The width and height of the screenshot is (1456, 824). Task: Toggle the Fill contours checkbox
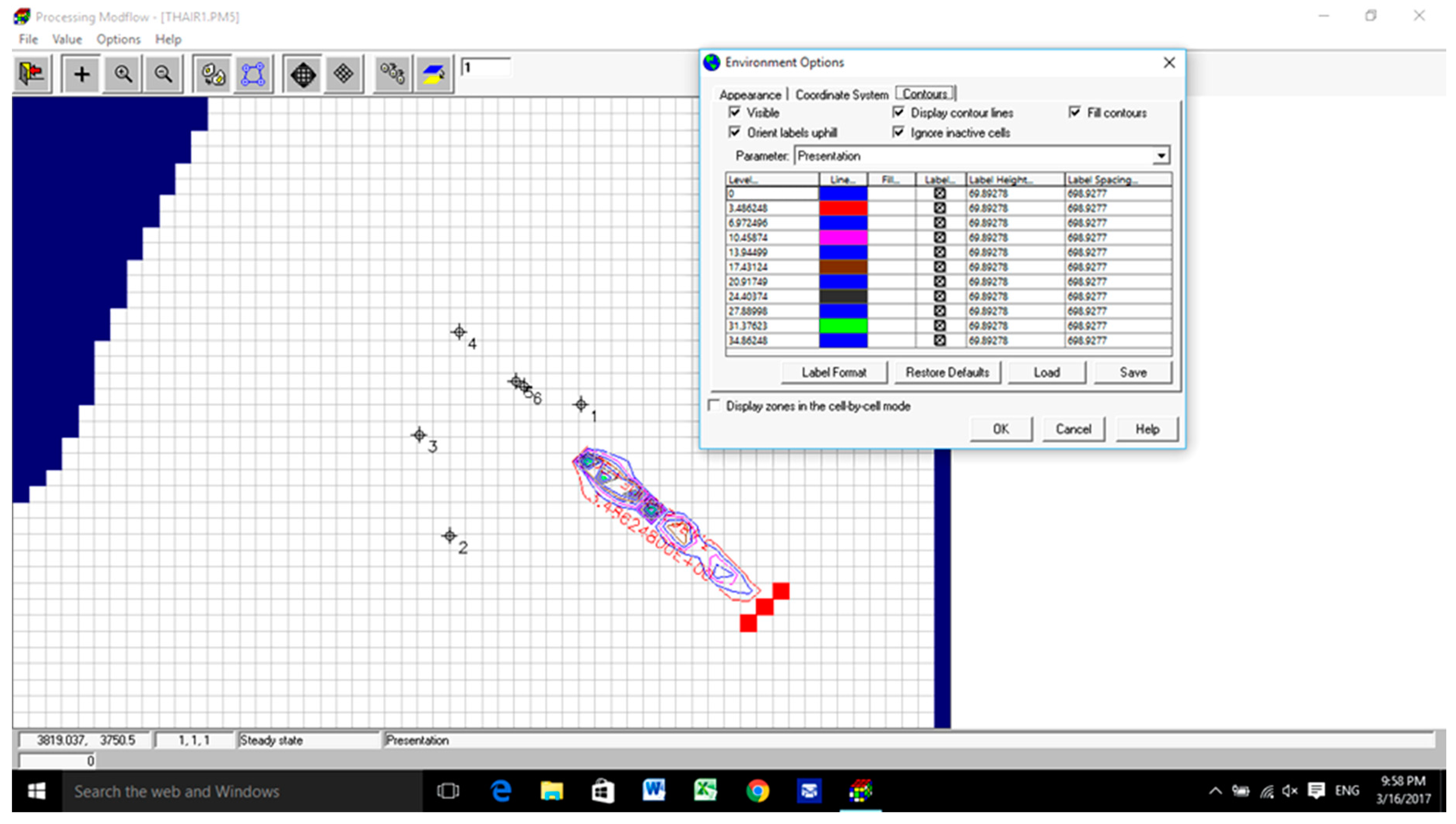tap(1074, 112)
